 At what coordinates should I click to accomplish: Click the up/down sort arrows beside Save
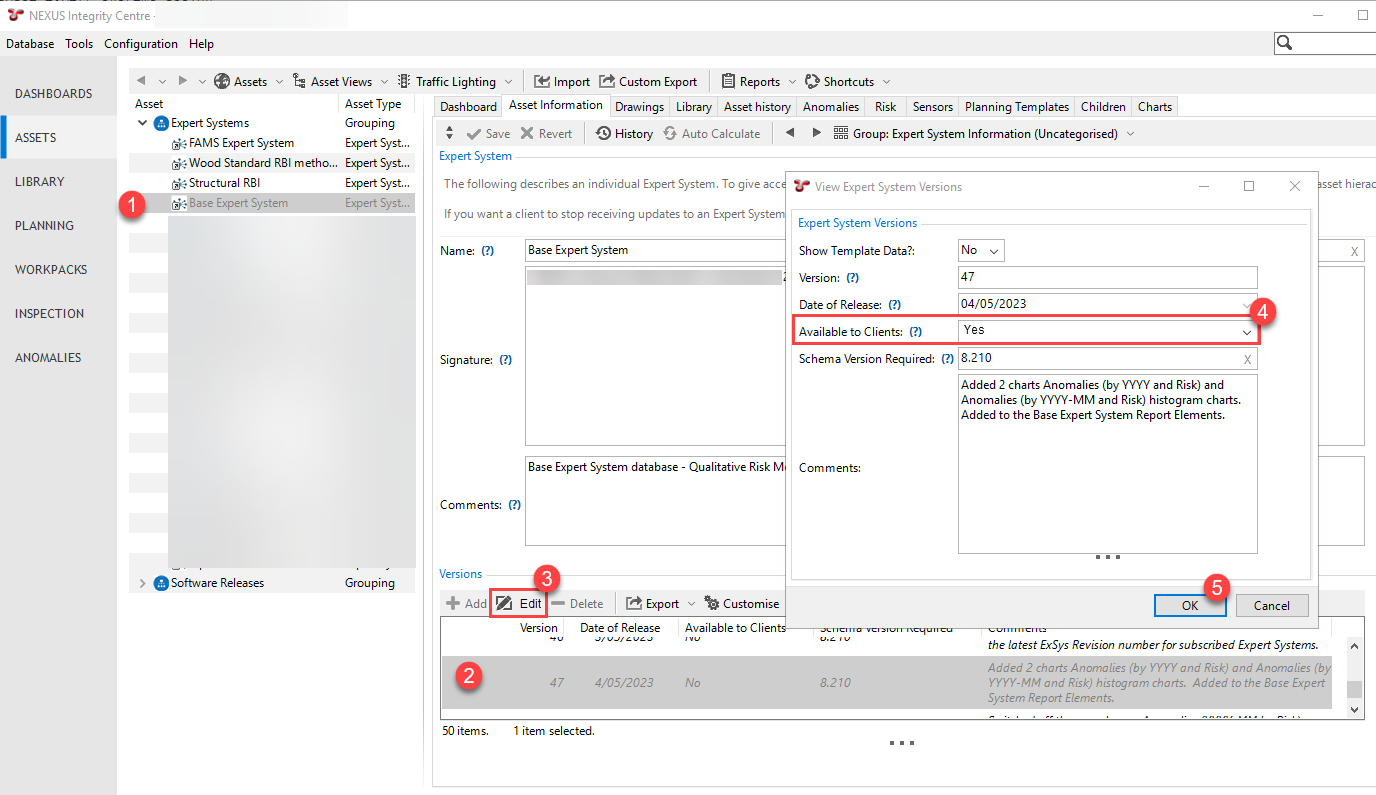tap(449, 133)
